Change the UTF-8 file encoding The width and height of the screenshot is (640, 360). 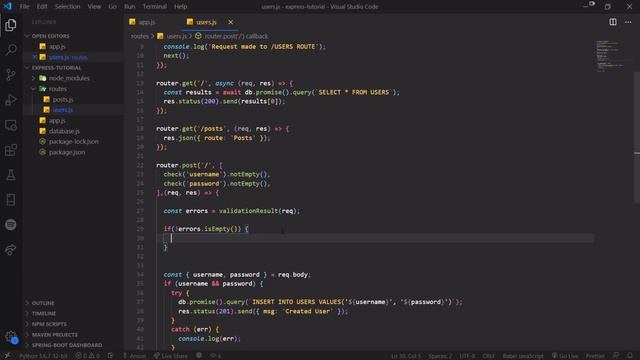467,356
